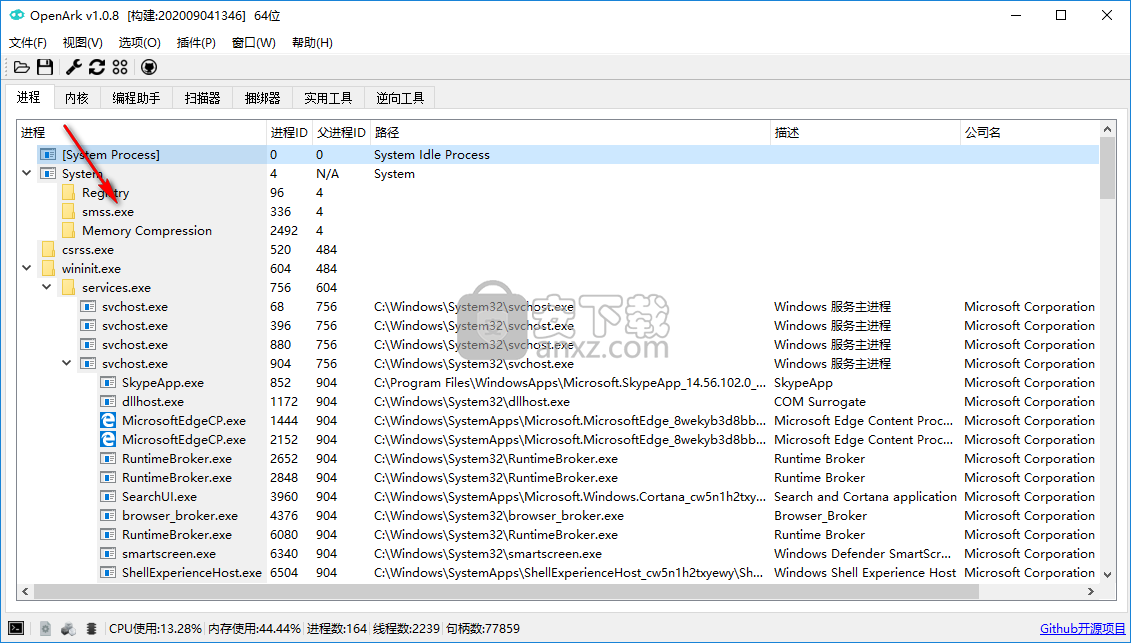The height and width of the screenshot is (643, 1131).
Task: Click the Edge icon for process 2152
Action: point(107,439)
